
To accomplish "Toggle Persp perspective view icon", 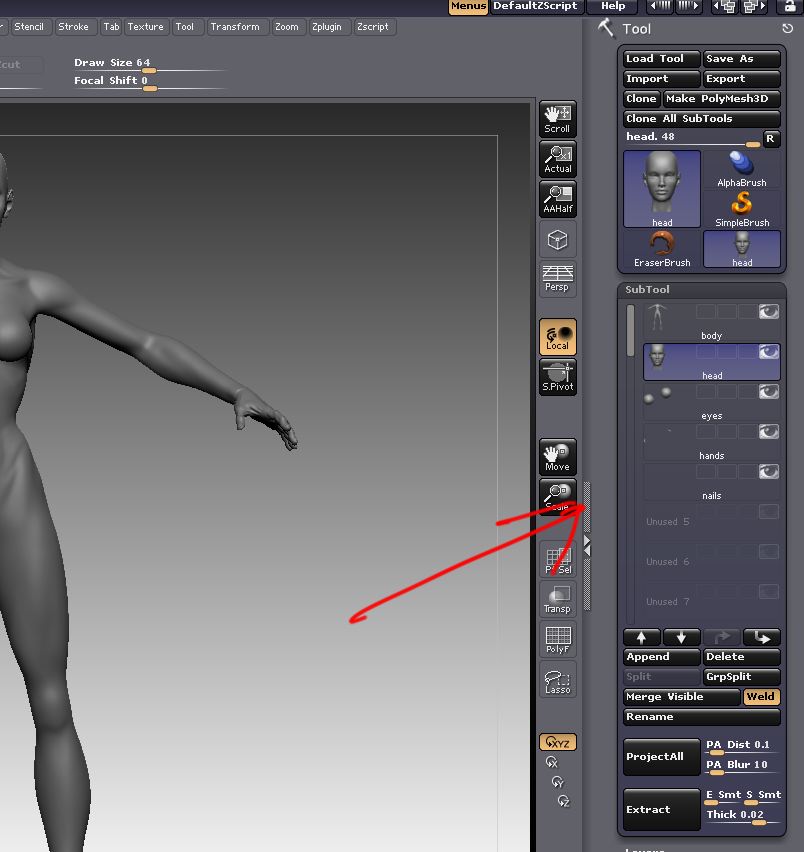I will pos(557,279).
